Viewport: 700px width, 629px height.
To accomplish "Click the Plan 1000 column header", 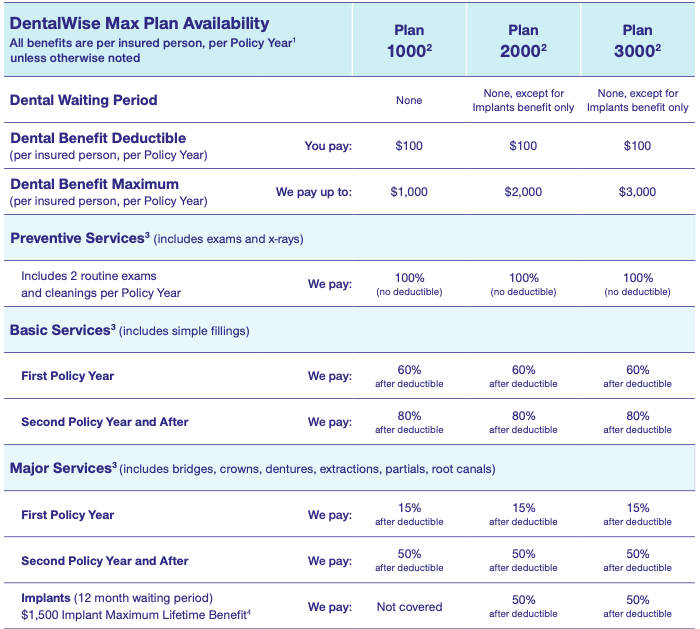I will pos(409,41).
